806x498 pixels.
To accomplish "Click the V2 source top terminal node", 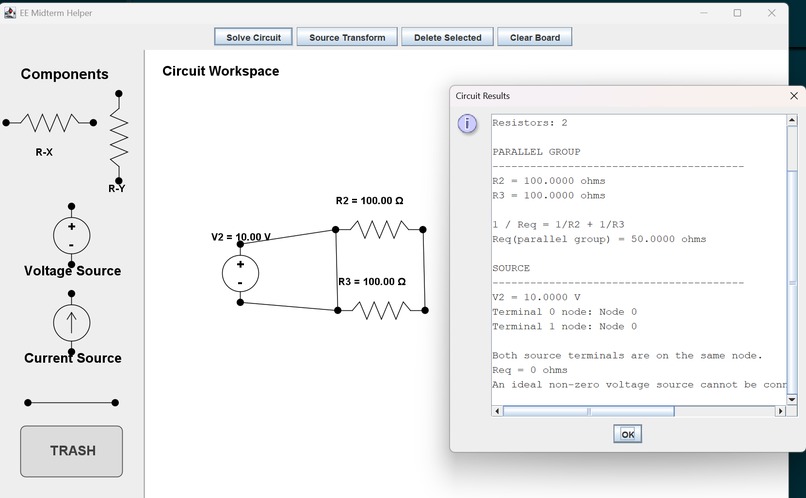I will tap(240, 244).
